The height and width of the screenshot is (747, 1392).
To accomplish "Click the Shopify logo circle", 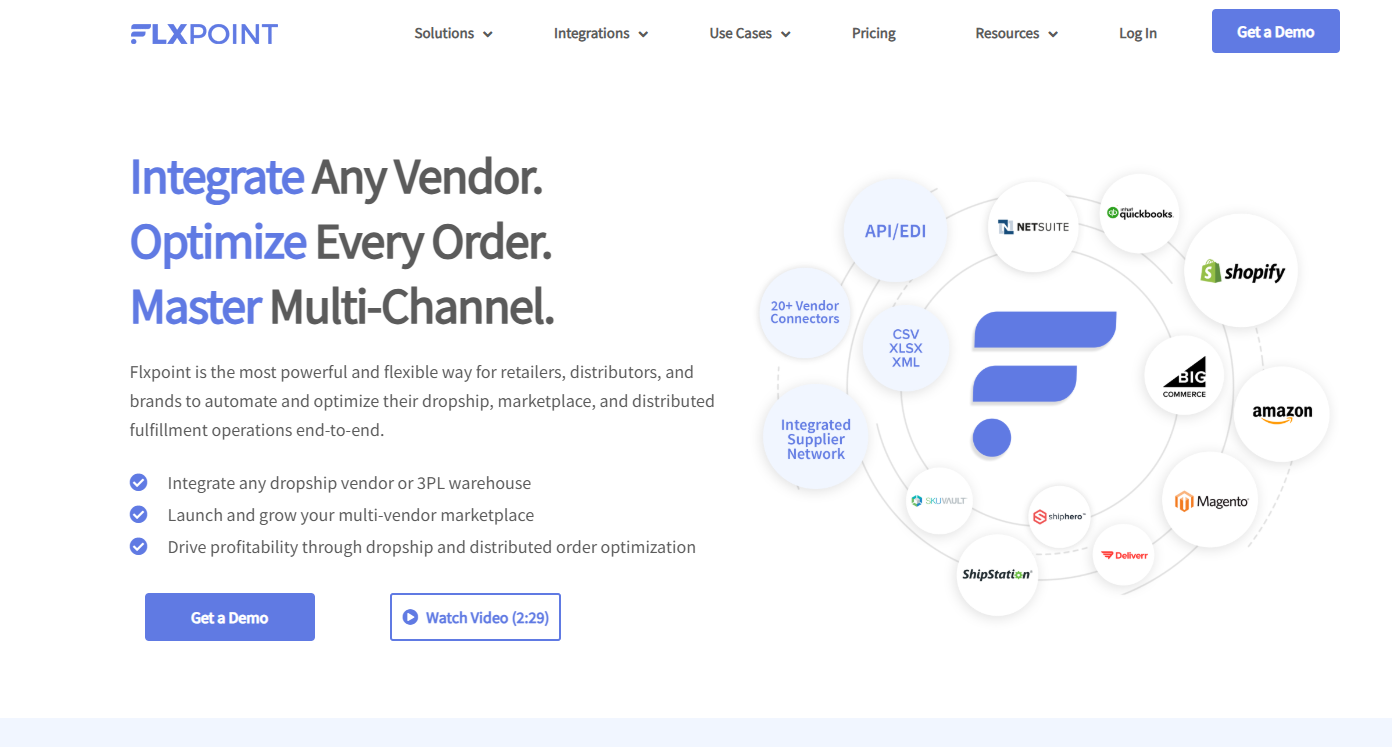I will (1242, 271).
